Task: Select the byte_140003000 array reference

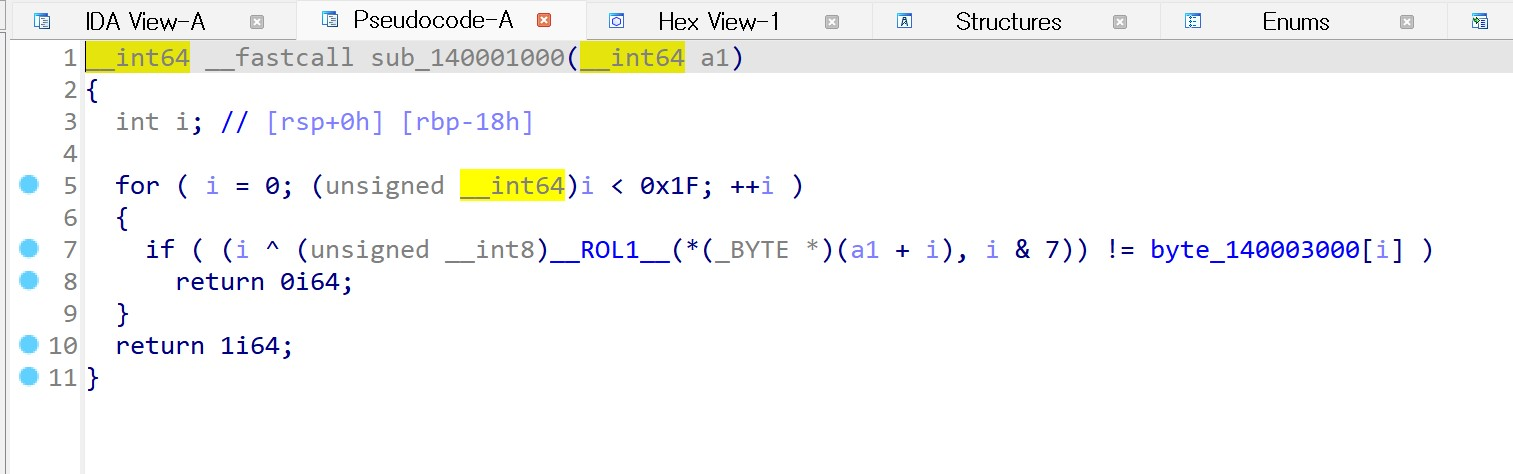Action: click(1255, 250)
